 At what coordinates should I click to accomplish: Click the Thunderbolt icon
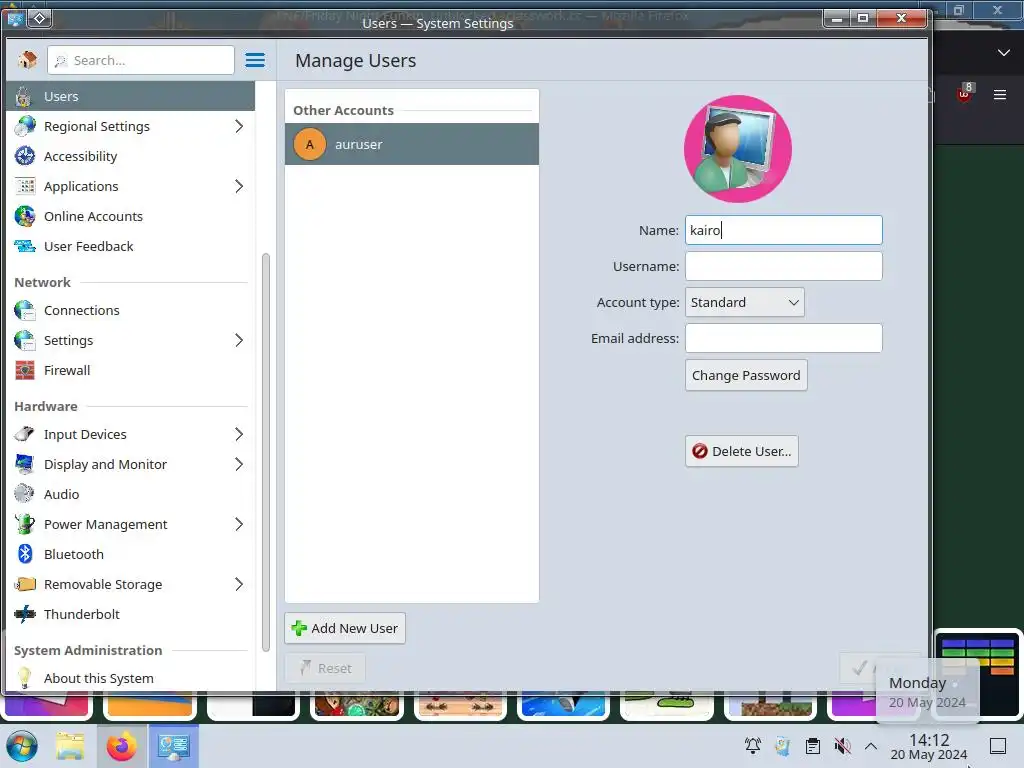pos(24,615)
